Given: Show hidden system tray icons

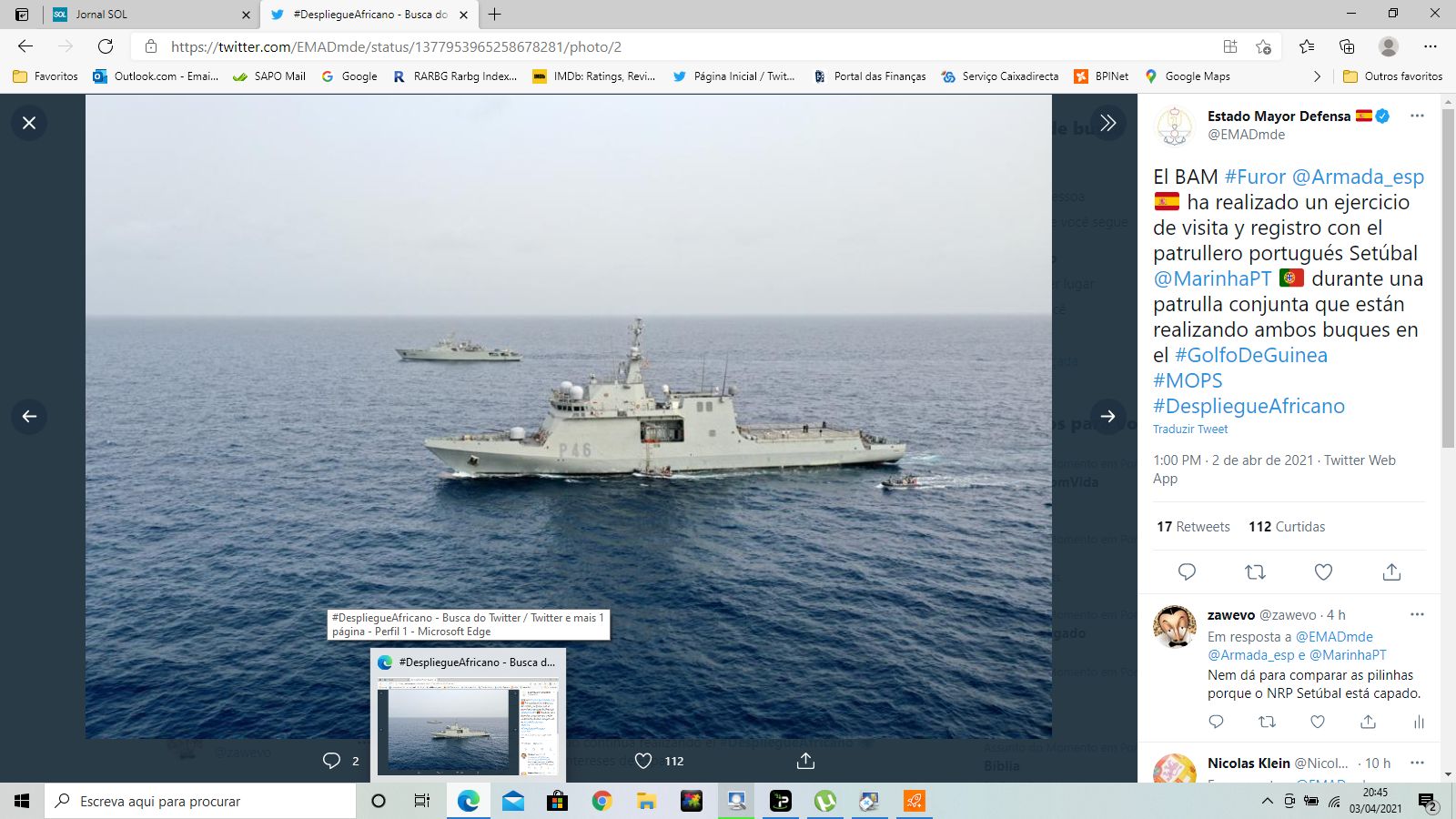Looking at the screenshot, I should pos(1267,801).
